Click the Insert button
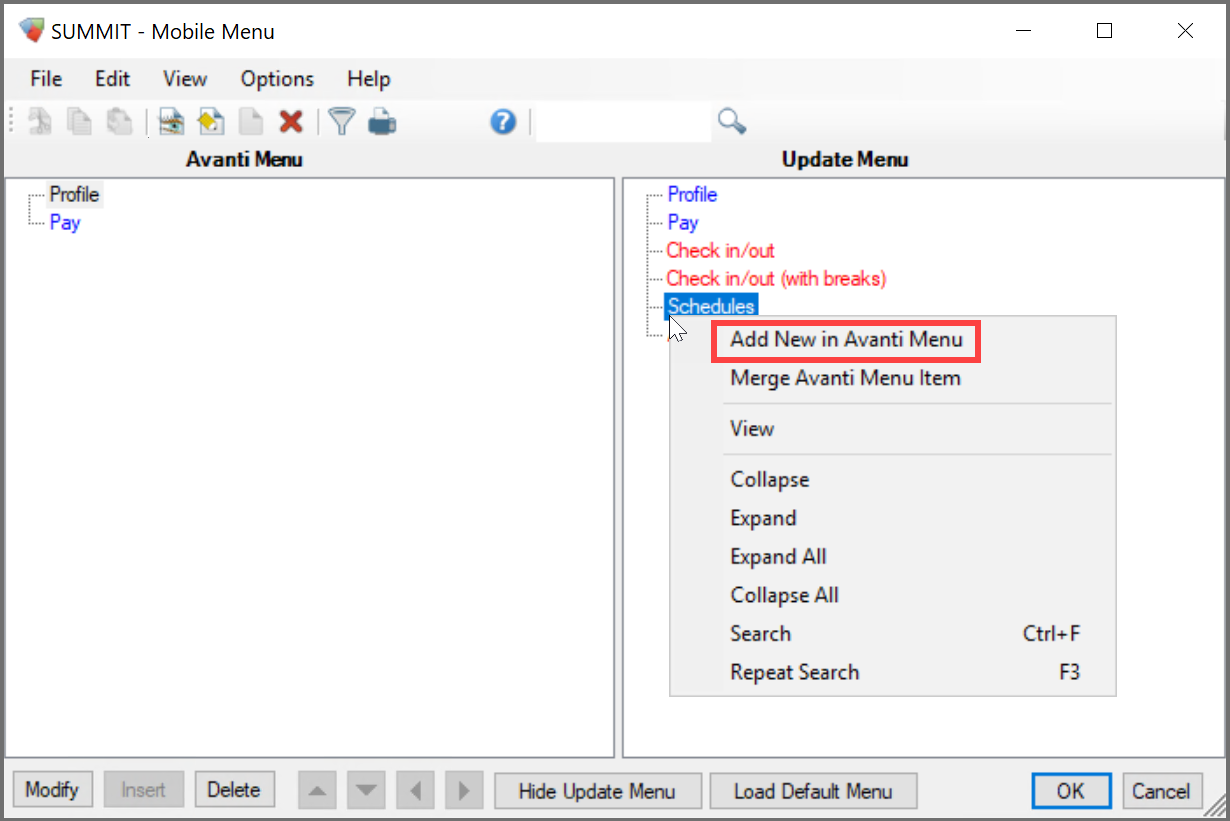1230x821 pixels. tap(143, 790)
